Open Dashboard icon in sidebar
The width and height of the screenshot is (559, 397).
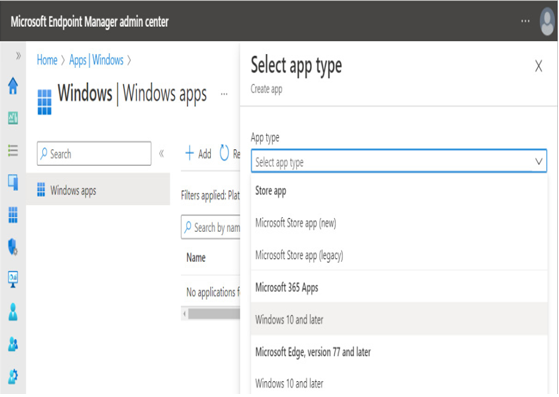13,118
